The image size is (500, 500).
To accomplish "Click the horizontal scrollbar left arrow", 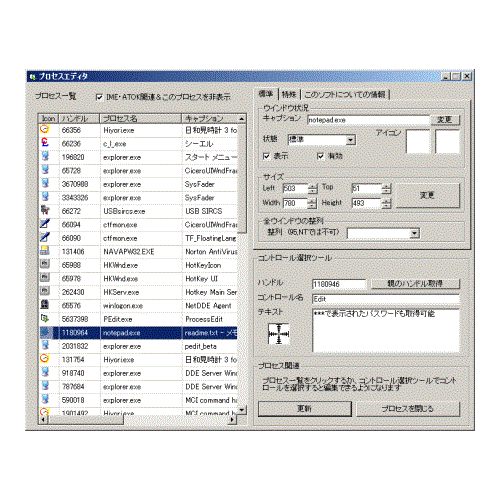I will coord(43,420).
